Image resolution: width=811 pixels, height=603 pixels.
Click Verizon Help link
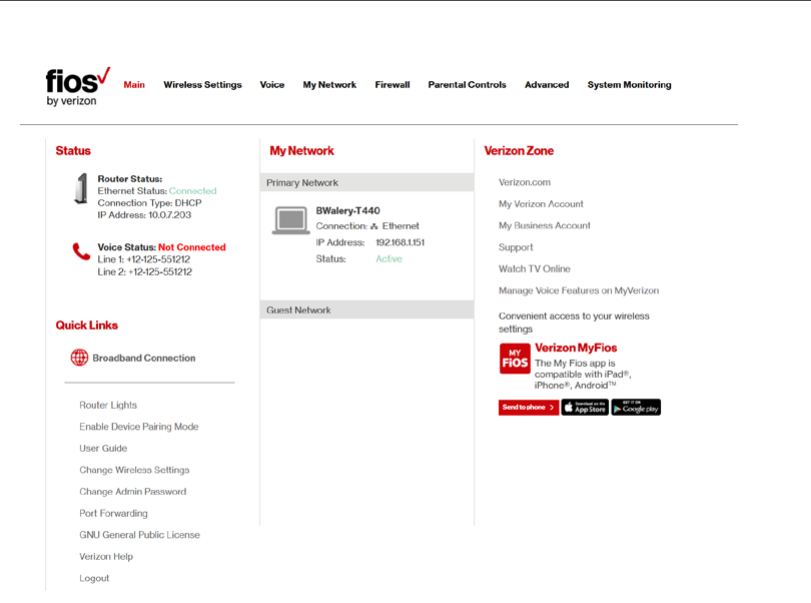pyautogui.click(x=106, y=556)
